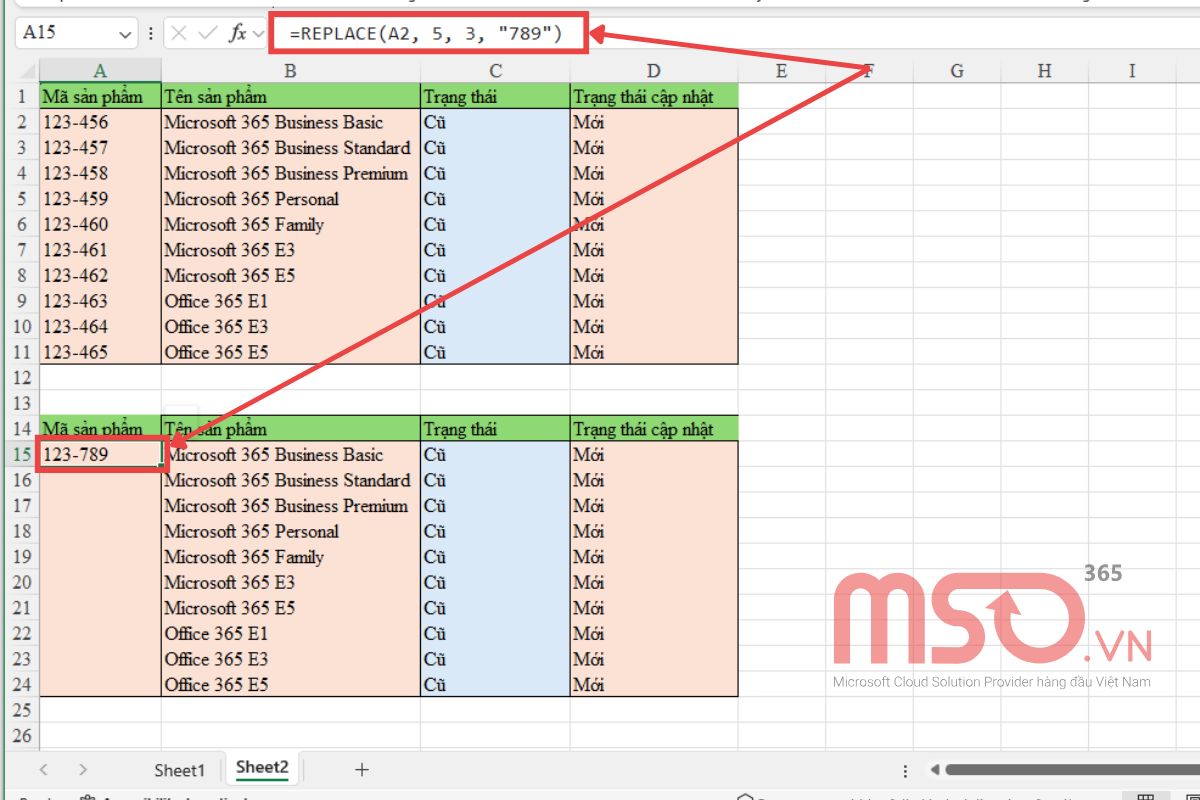Click 'Trạng thái' header in row 14
Image resolution: width=1200 pixels, height=800 pixels.
point(495,429)
